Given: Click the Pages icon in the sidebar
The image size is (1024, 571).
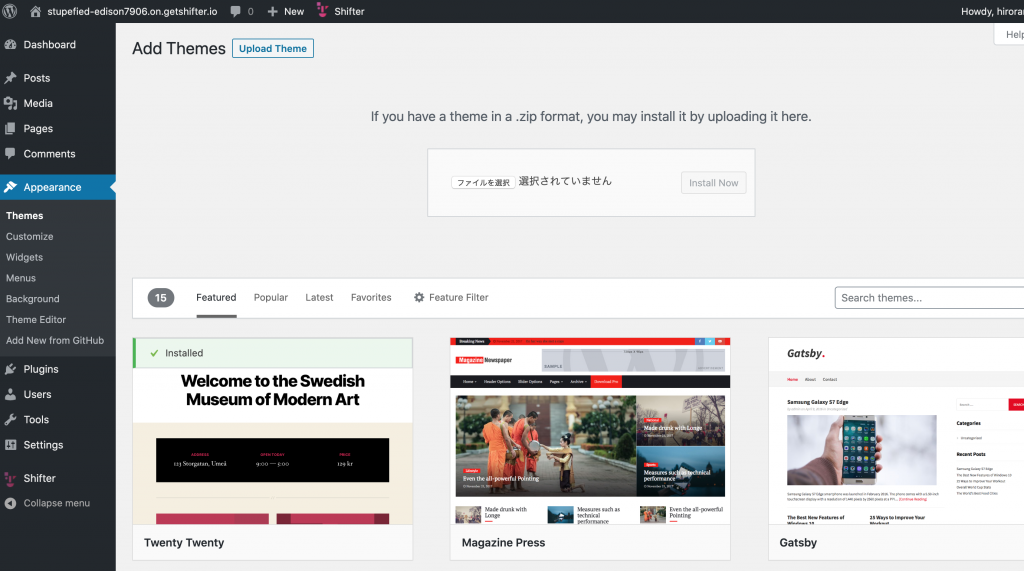Looking at the screenshot, I should [10, 129].
